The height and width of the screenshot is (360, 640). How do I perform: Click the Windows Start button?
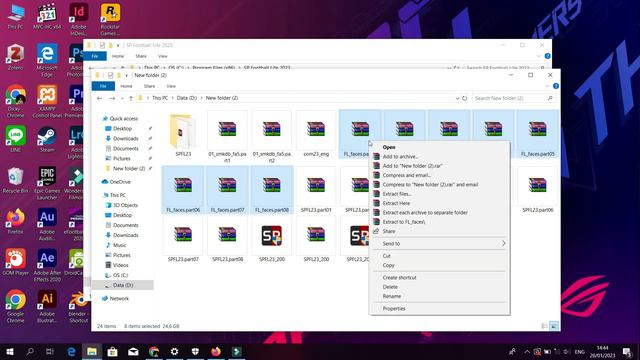9,351
